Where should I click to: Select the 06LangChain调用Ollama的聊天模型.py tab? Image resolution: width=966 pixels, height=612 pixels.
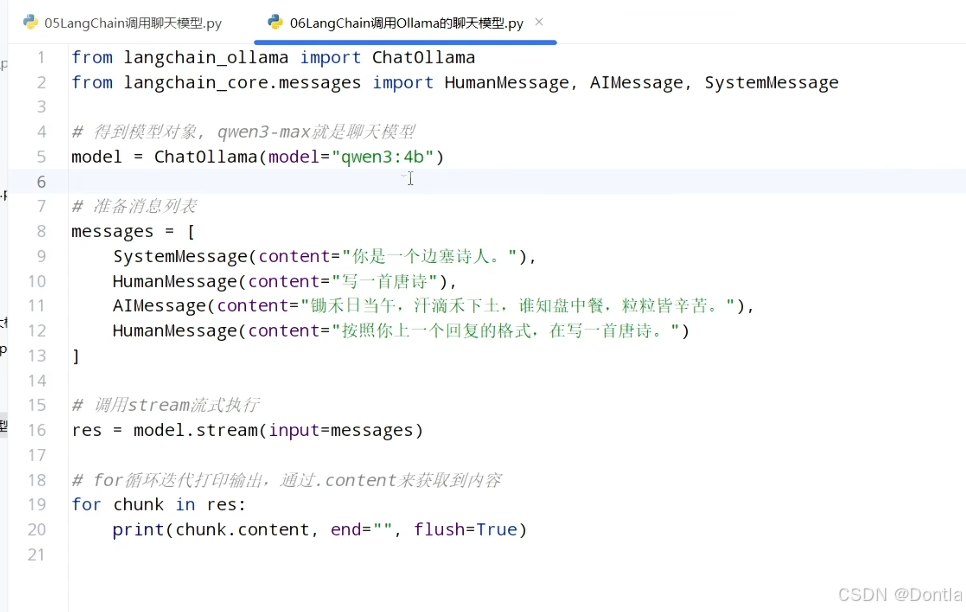click(406, 23)
